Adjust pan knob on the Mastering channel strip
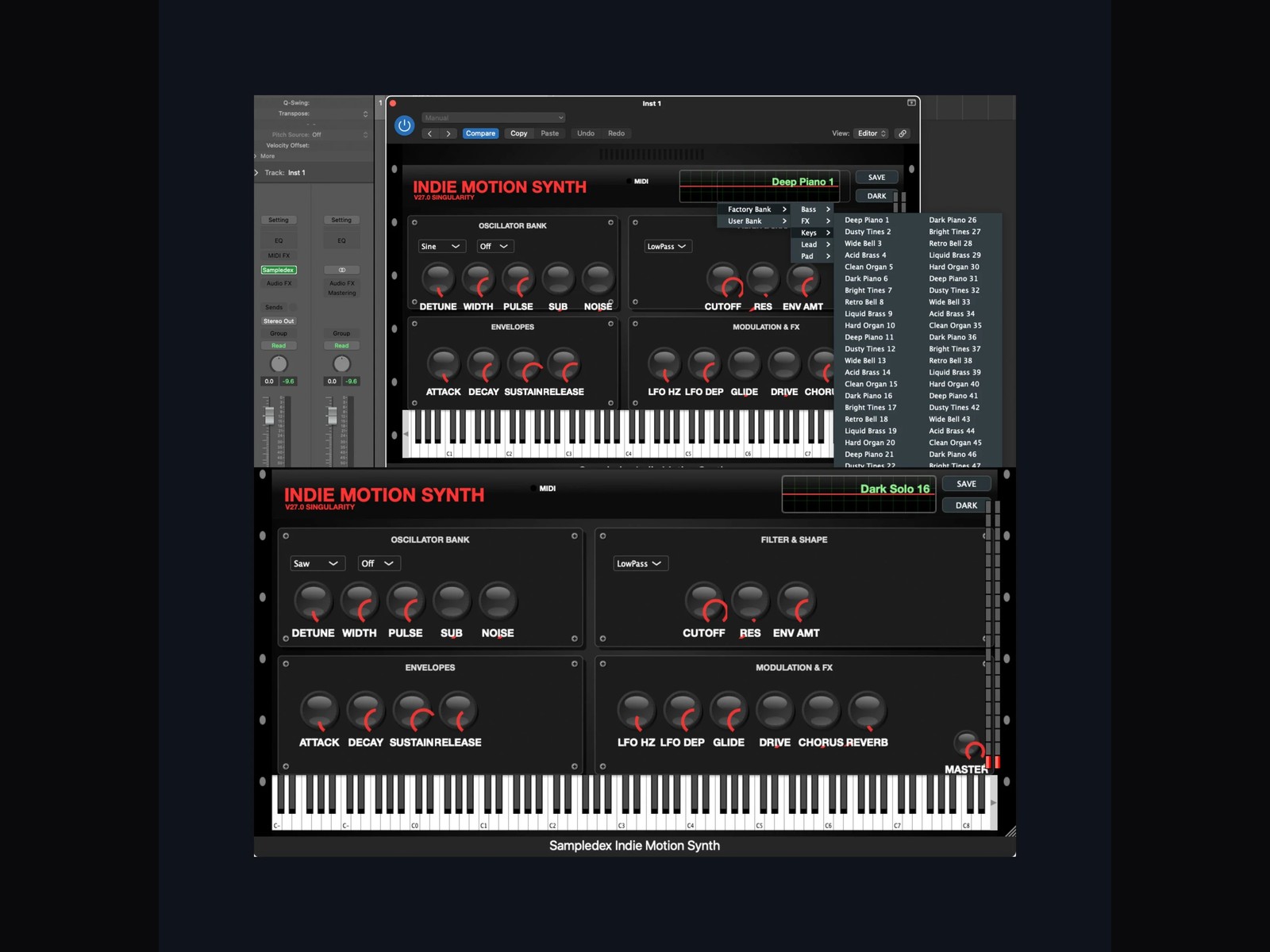Image resolution: width=1270 pixels, height=952 pixels. pyautogui.click(x=341, y=363)
